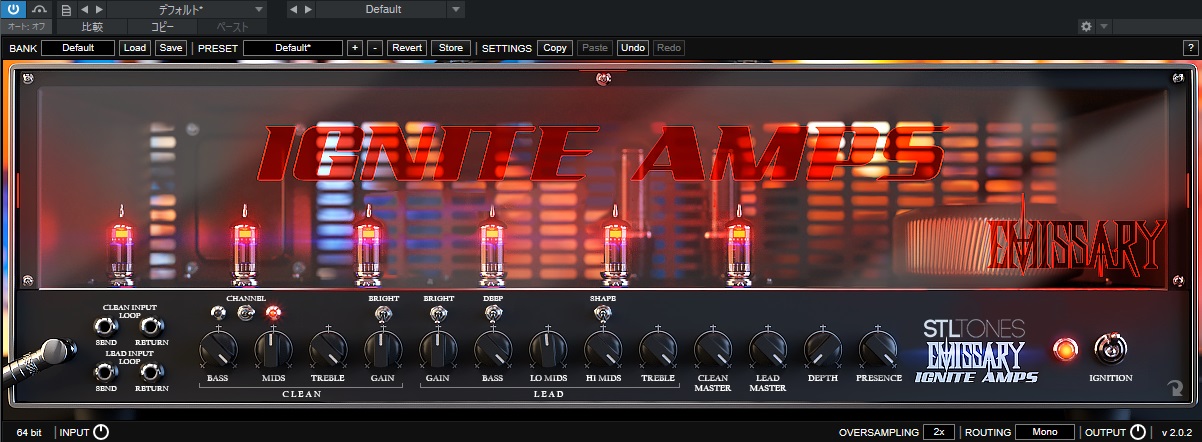Click the preset file document icon
This screenshot has height=442, width=1202.
coord(66,9)
